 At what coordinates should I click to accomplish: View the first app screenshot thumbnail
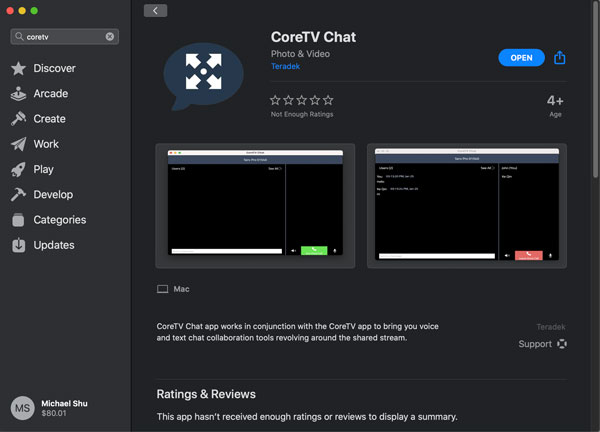pos(256,206)
